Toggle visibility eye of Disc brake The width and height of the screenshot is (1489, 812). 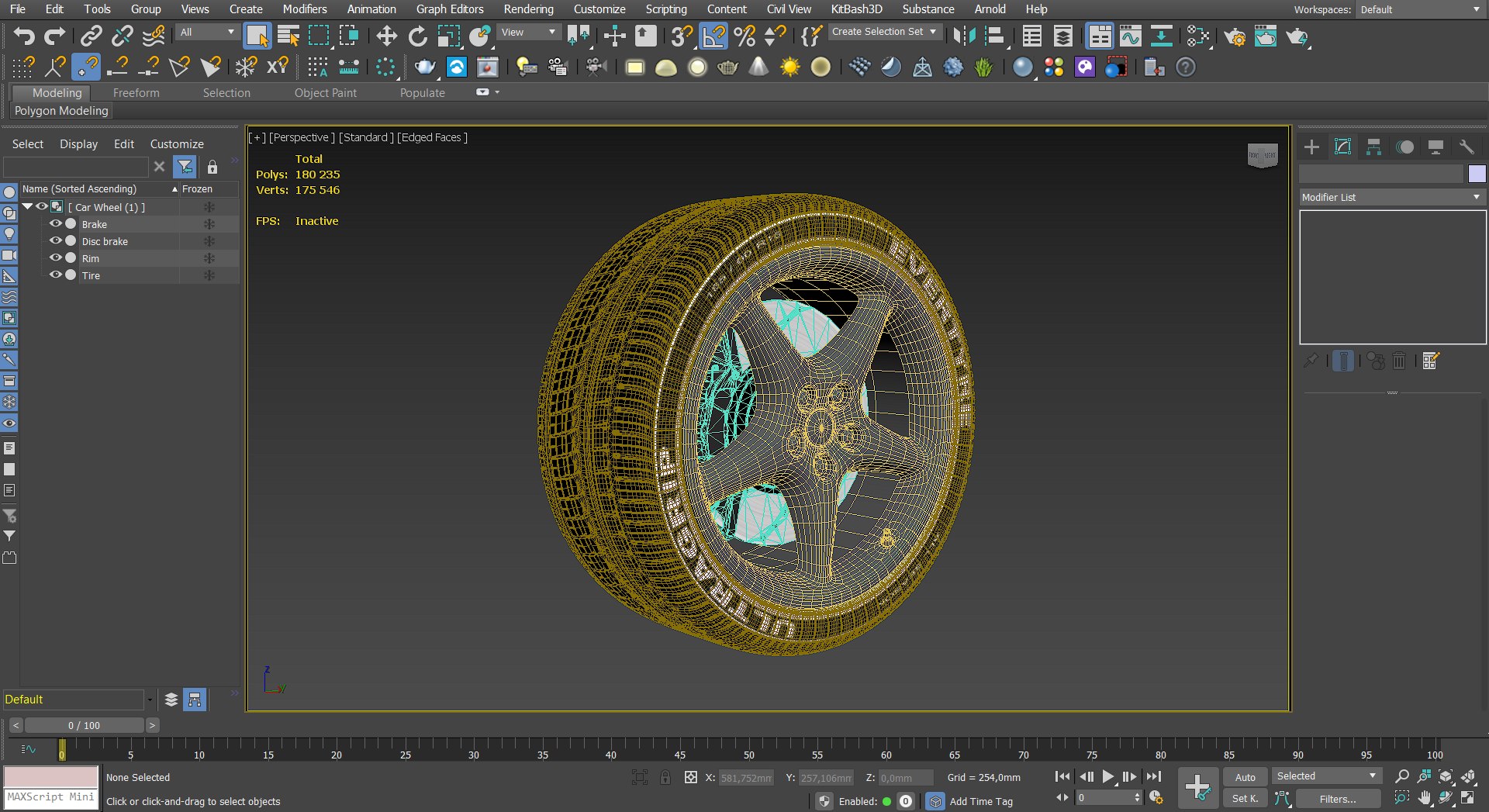point(56,240)
